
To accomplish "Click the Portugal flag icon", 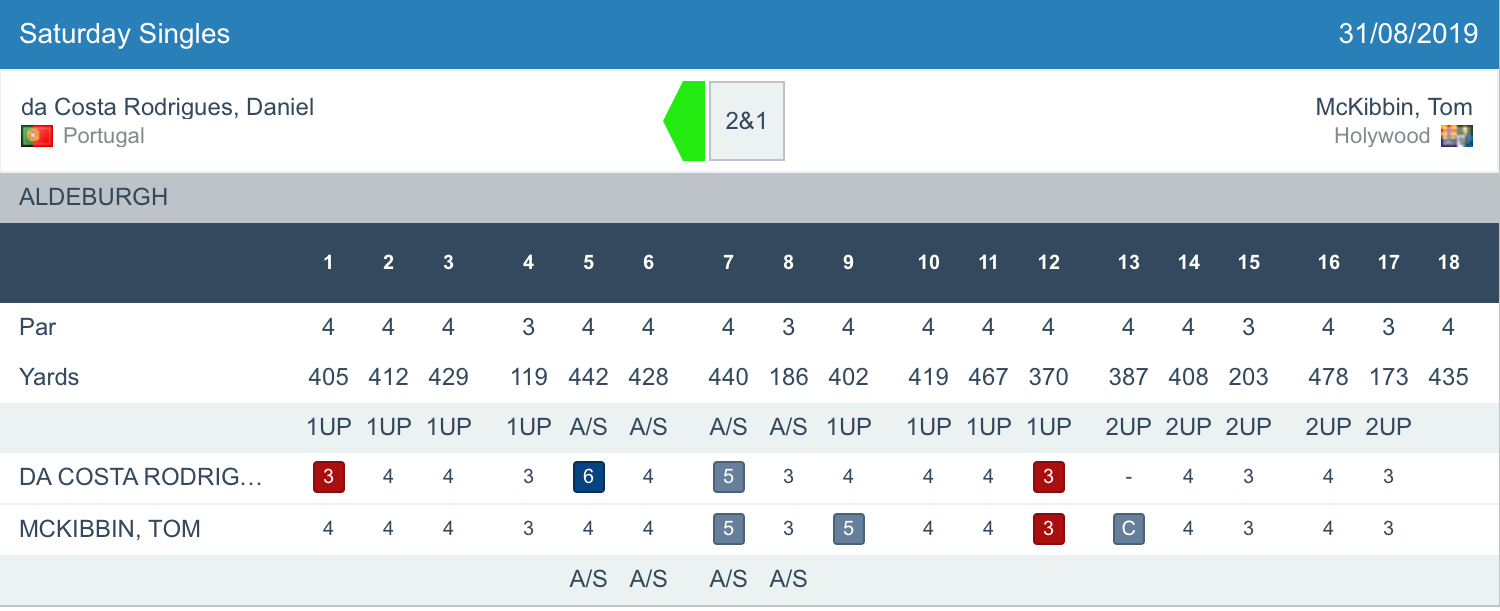I will point(37,136).
